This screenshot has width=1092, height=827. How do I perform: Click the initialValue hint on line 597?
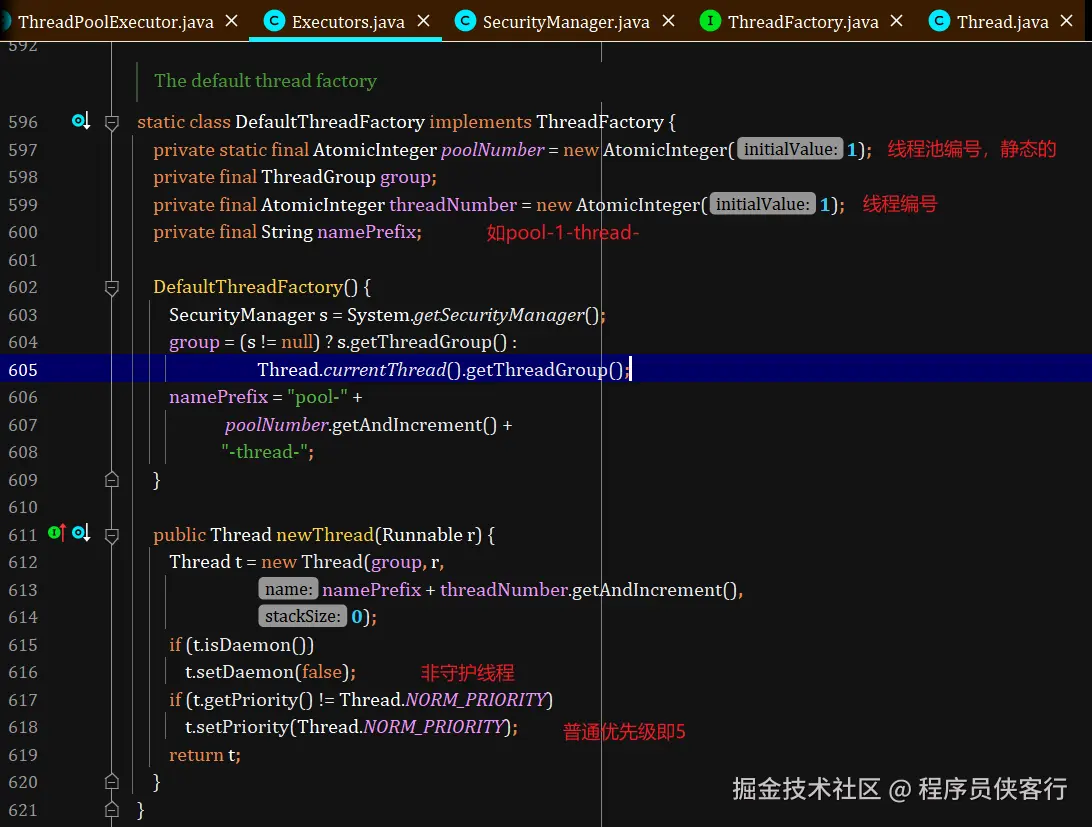(790, 149)
